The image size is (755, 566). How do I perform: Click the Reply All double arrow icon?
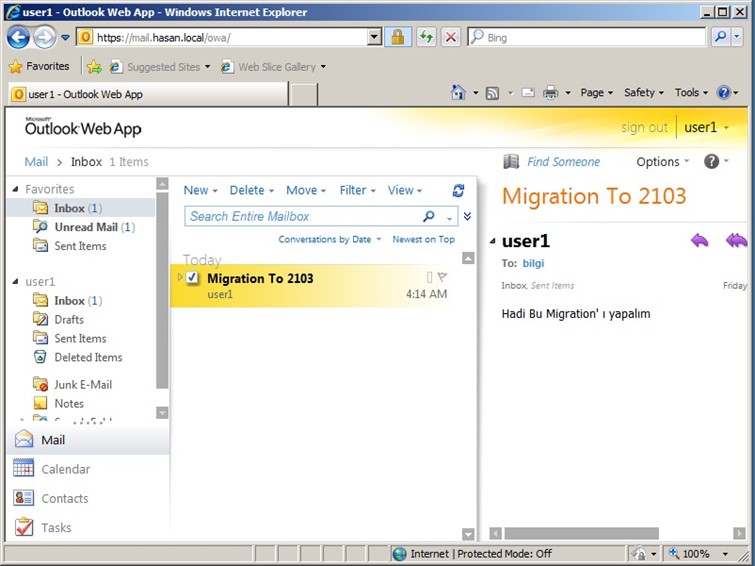[x=736, y=239]
